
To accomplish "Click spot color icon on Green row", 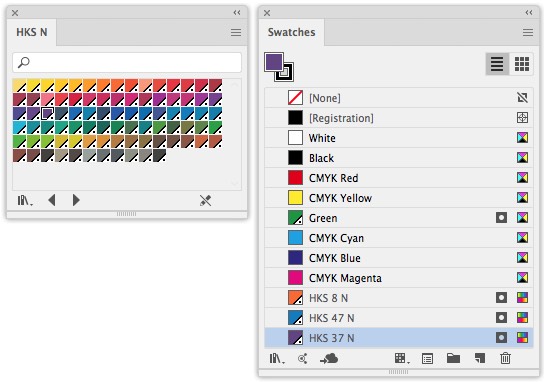I will coord(501,218).
